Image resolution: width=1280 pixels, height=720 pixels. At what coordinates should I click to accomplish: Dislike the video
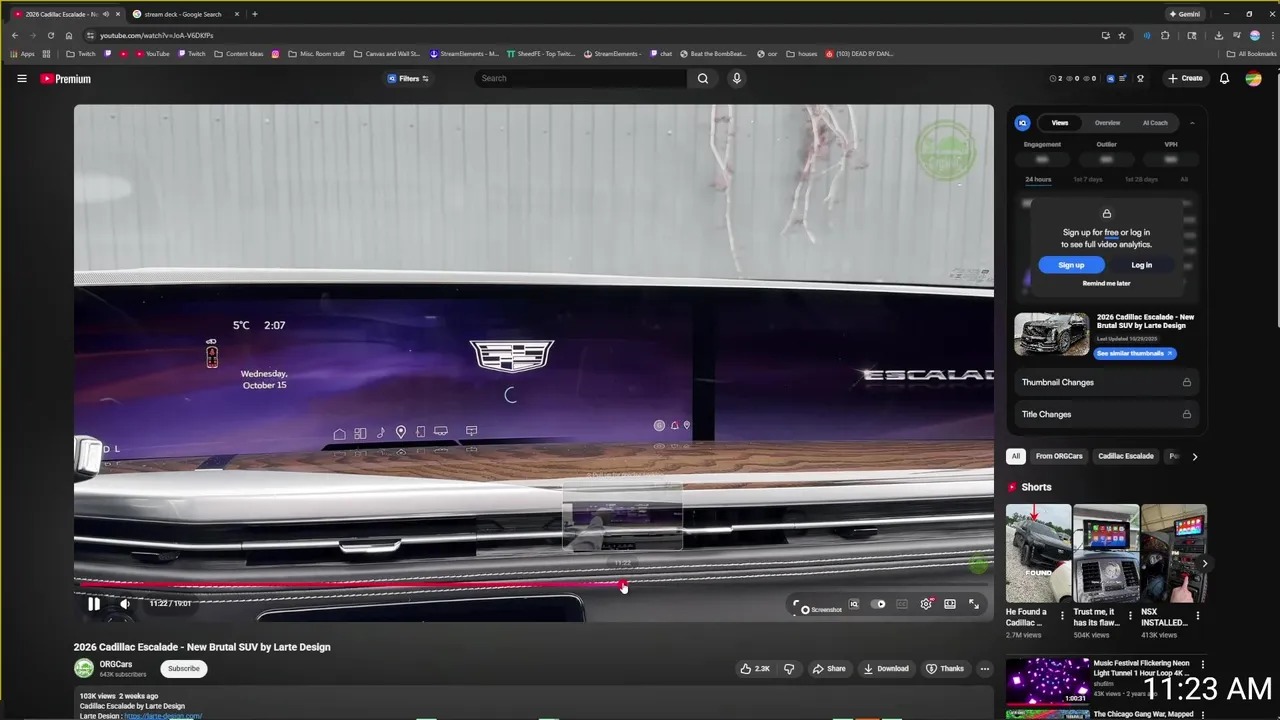[789, 668]
